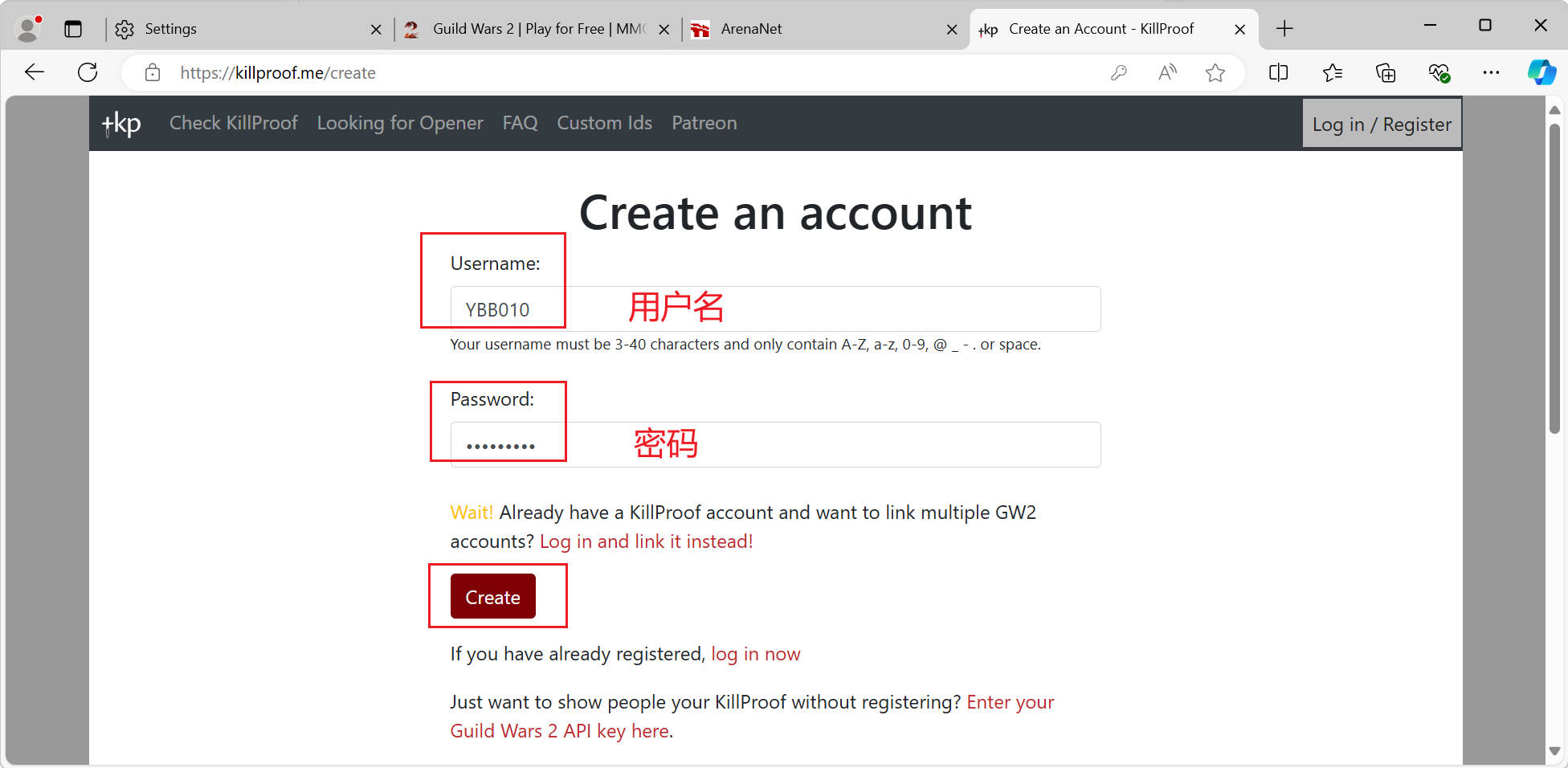Click the kp logo in navbar

point(121,124)
